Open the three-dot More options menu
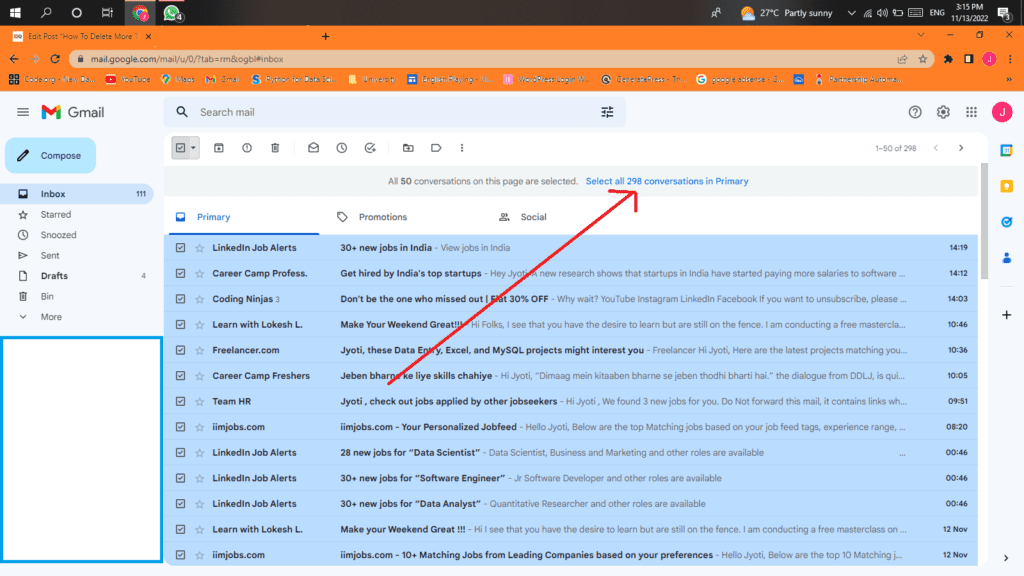1024x576 pixels. coord(462,148)
